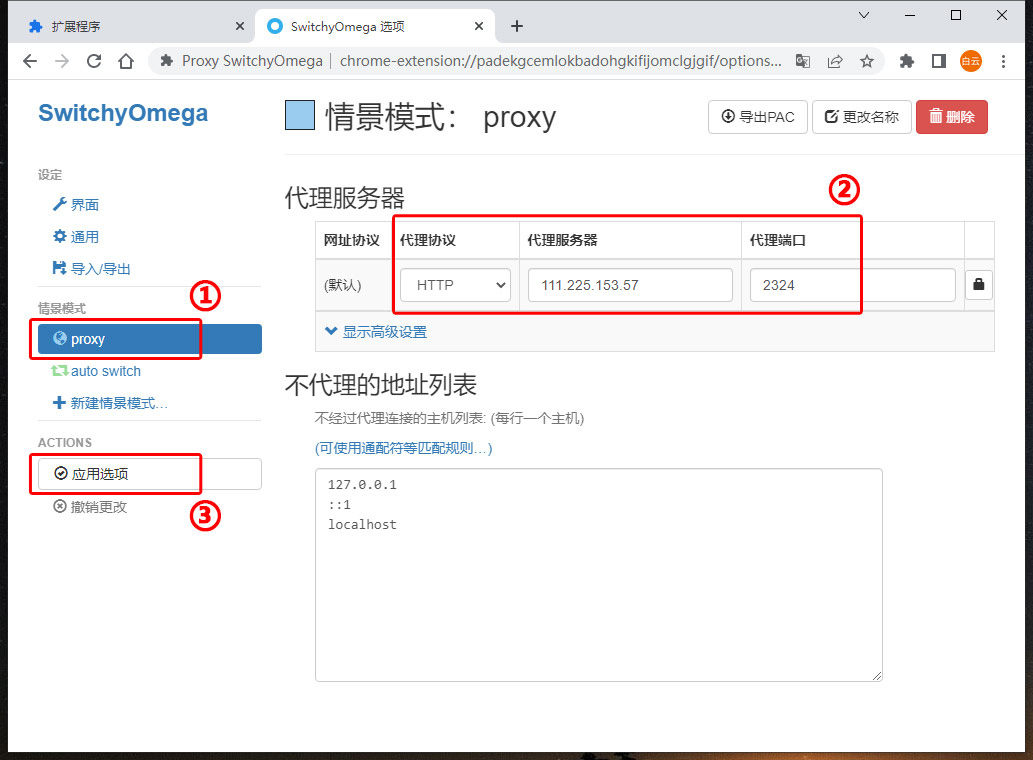This screenshot has width=1033, height=760.
Task: Switch to the 扩展程序 tab
Action: coord(132,26)
